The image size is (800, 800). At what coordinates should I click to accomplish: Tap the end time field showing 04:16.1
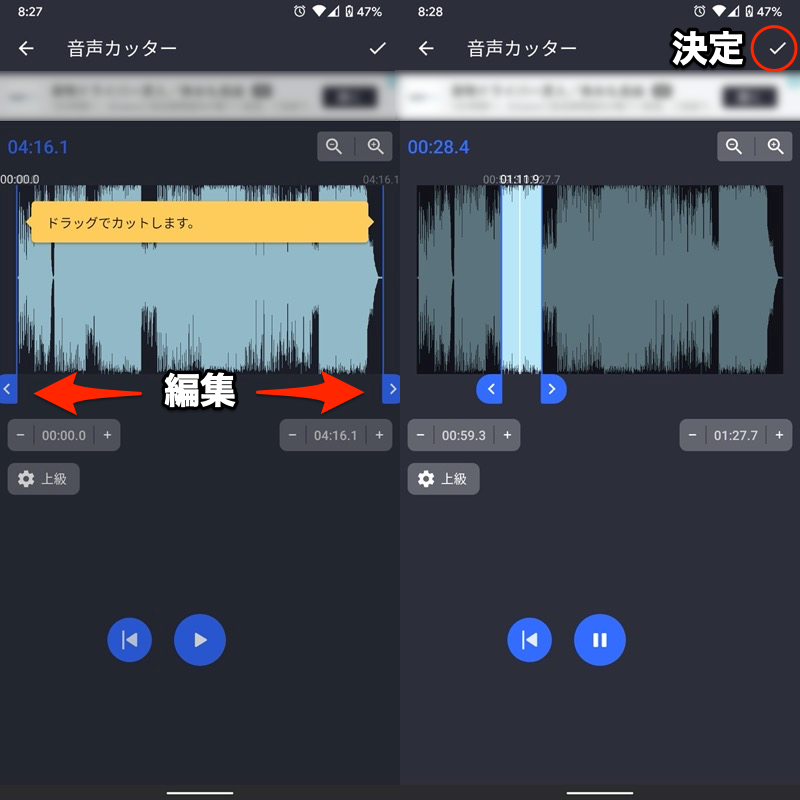pyautogui.click(x=335, y=436)
